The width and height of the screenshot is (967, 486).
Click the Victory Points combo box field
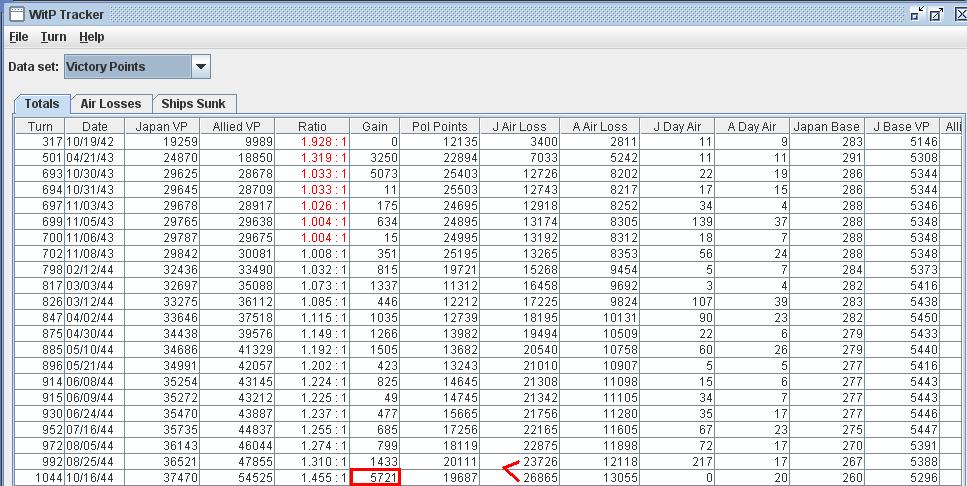pyautogui.click(x=128, y=67)
